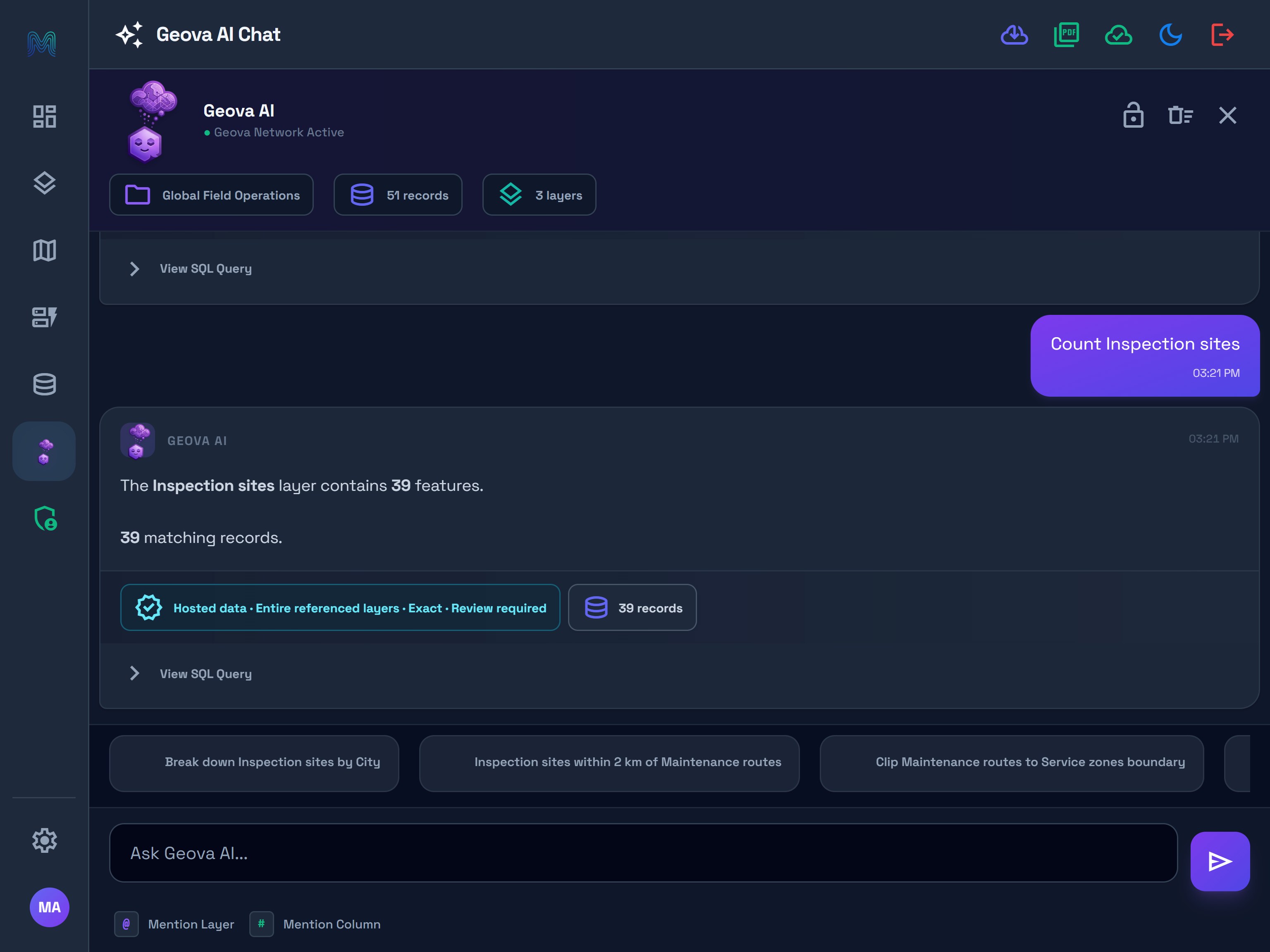Image resolution: width=1270 pixels, height=952 pixels.
Task: Click the MA user avatar
Action: coord(49,907)
